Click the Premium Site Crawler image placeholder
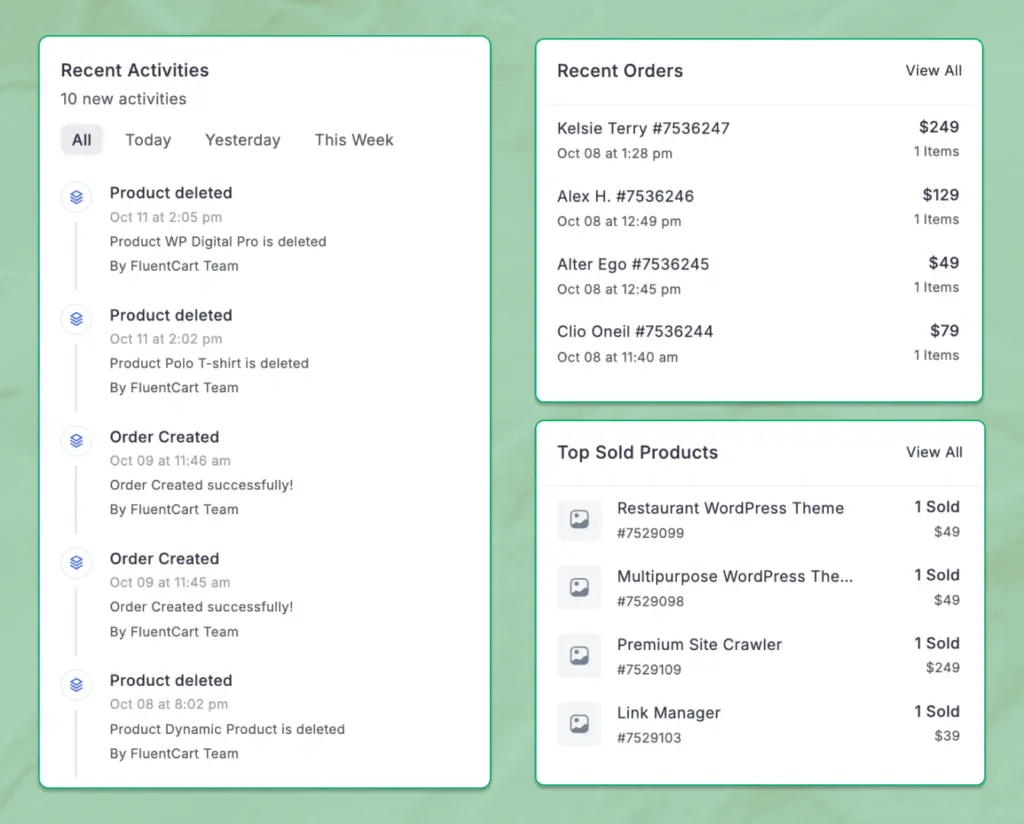Viewport: 1024px width, 824px height. click(579, 656)
